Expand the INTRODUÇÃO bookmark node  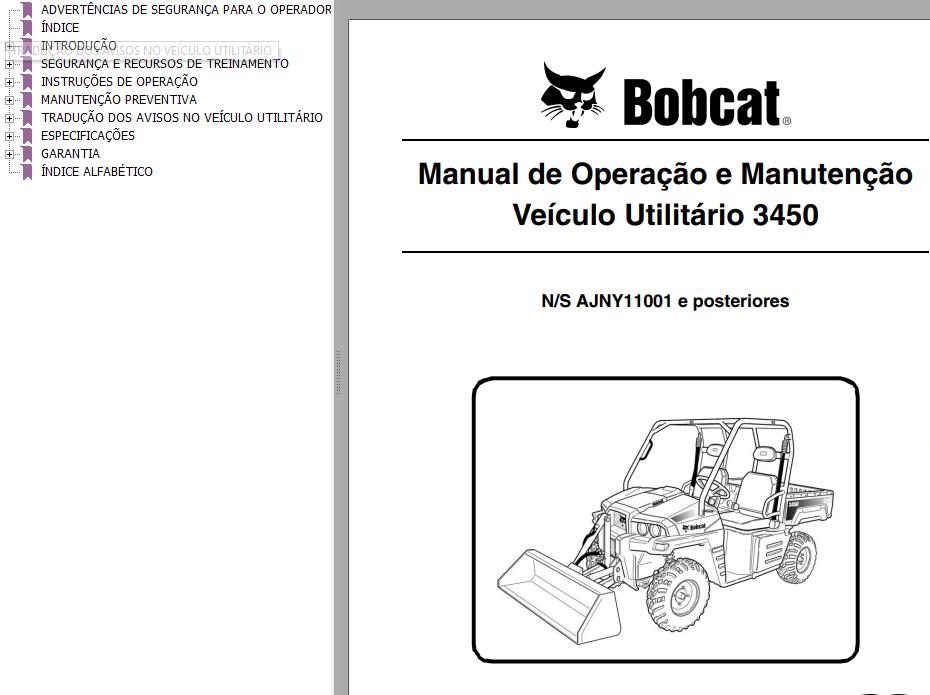pyautogui.click(x=9, y=46)
